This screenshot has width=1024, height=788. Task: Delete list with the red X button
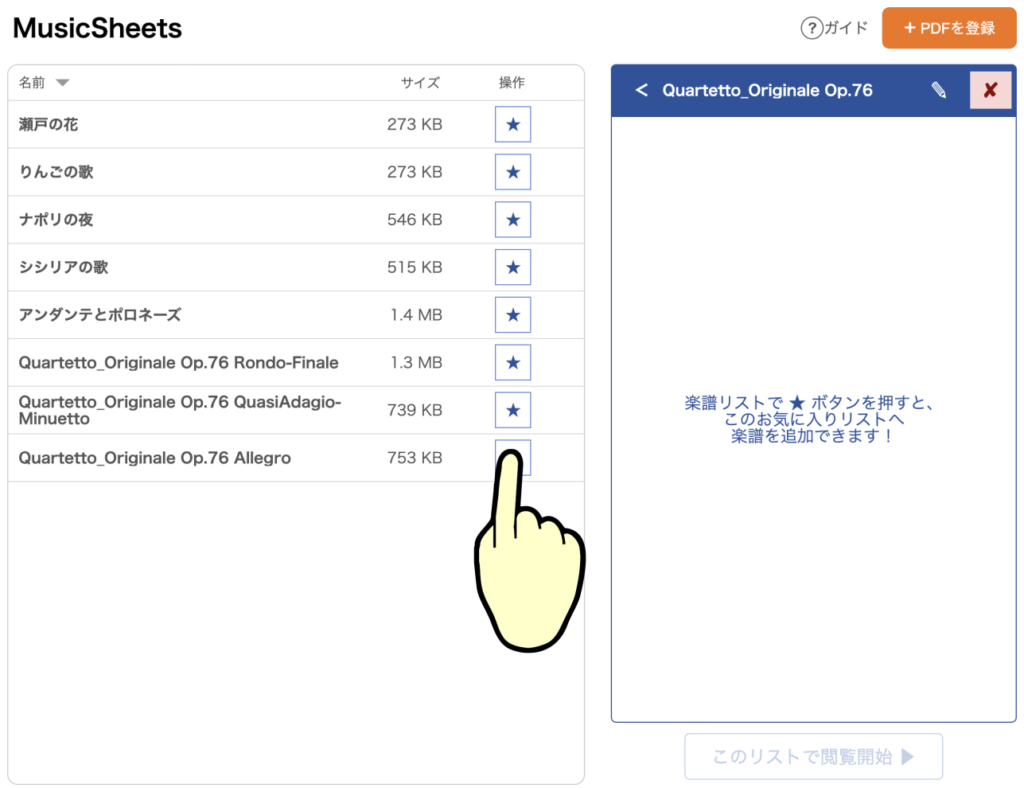point(990,90)
